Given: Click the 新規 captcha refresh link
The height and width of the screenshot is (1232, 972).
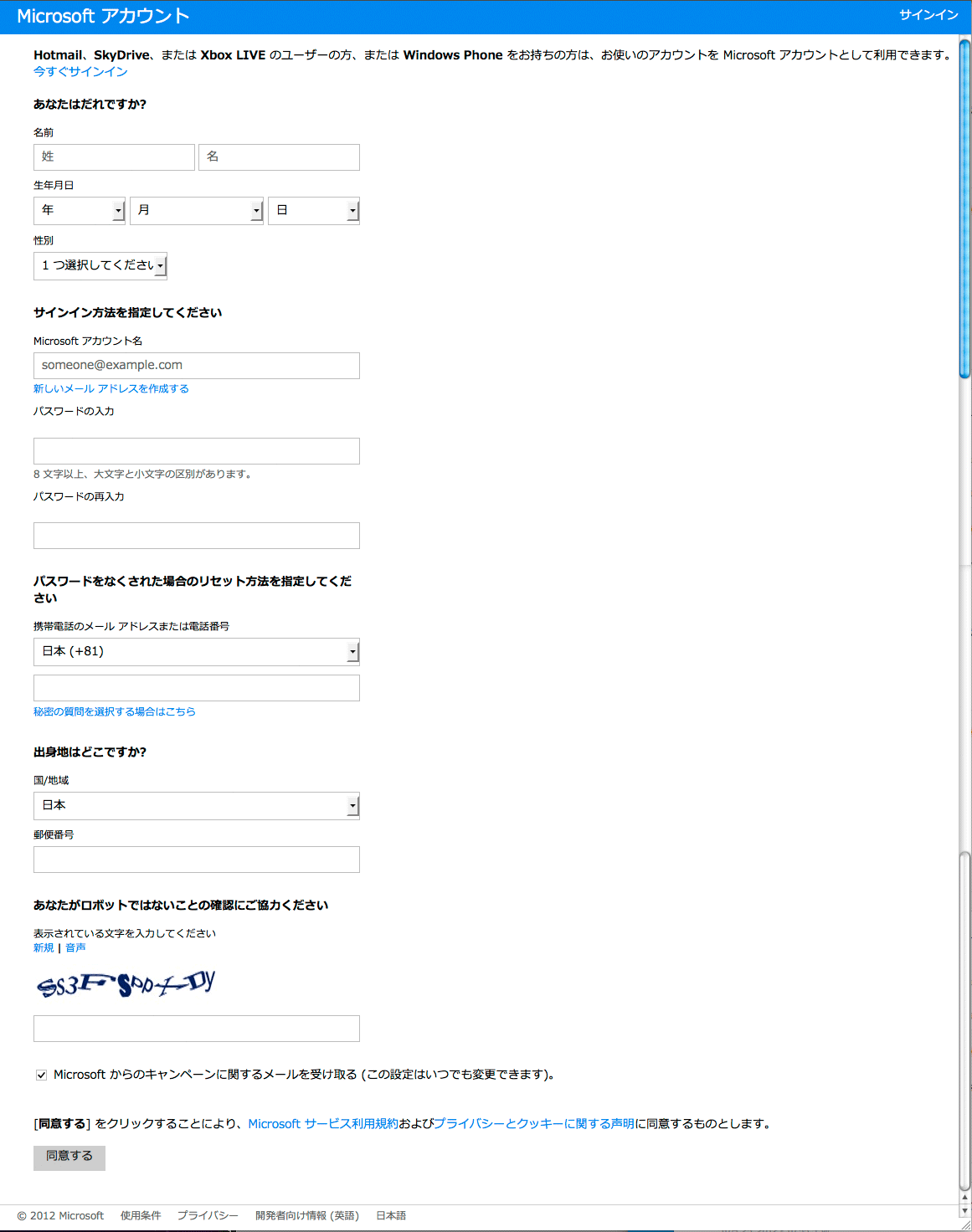Looking at the screenshot, I should pos(44,947).
